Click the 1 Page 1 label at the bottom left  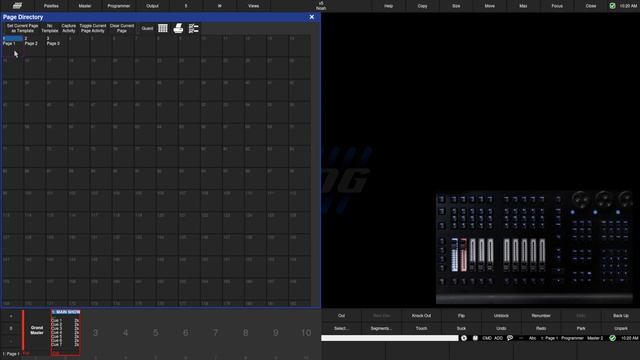tap(11, 354)
